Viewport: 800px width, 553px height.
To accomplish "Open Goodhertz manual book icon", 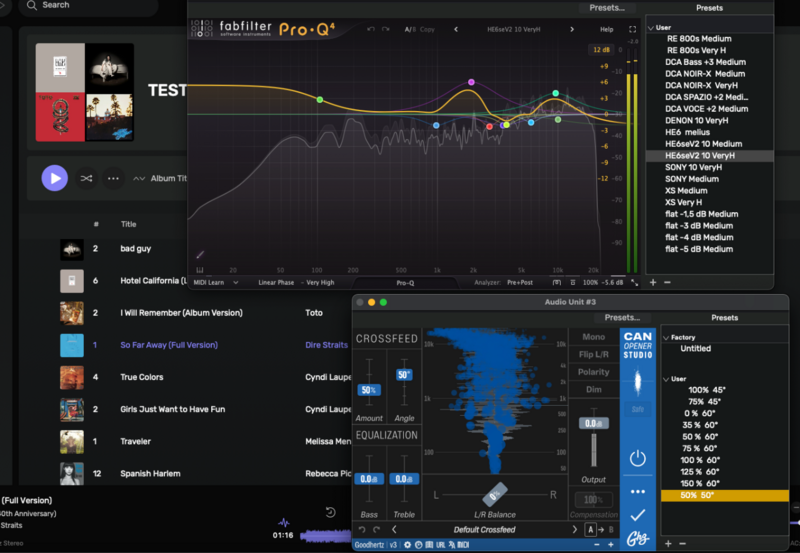I will (x=429, y=545).
